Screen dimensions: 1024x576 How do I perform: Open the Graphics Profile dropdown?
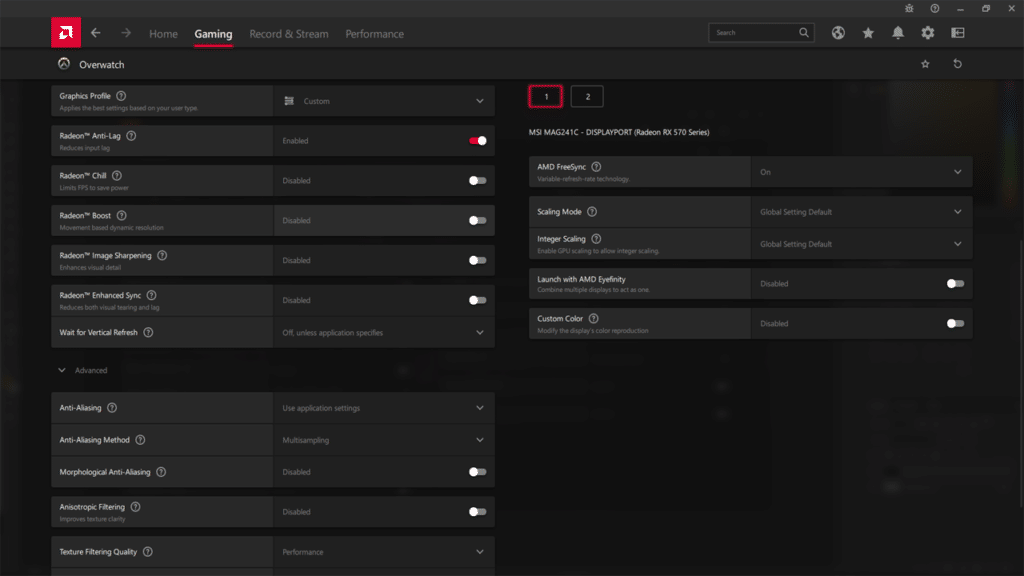click(x=384, y=101)
